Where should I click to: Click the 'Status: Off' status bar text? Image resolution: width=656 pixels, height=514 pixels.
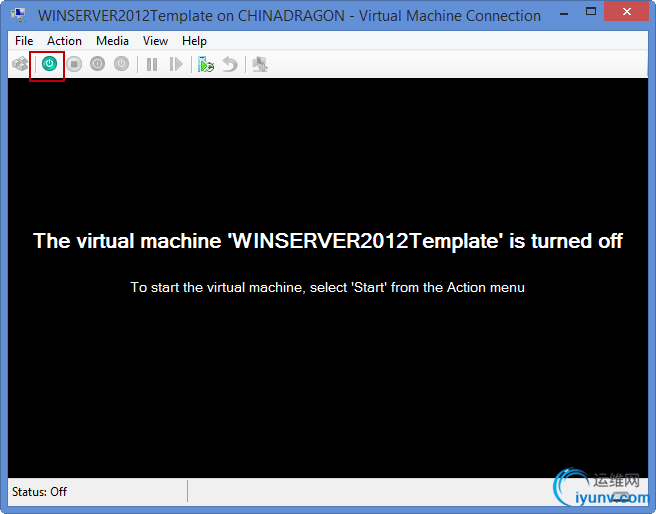click(39, 491)
